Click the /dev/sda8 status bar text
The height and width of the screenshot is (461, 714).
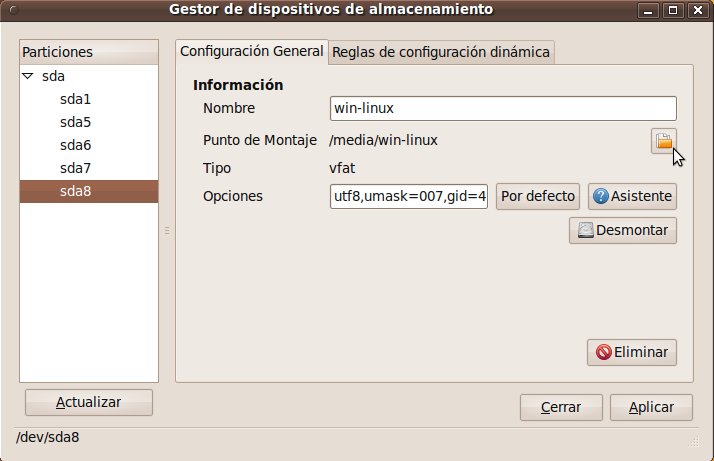coord(48,437)
